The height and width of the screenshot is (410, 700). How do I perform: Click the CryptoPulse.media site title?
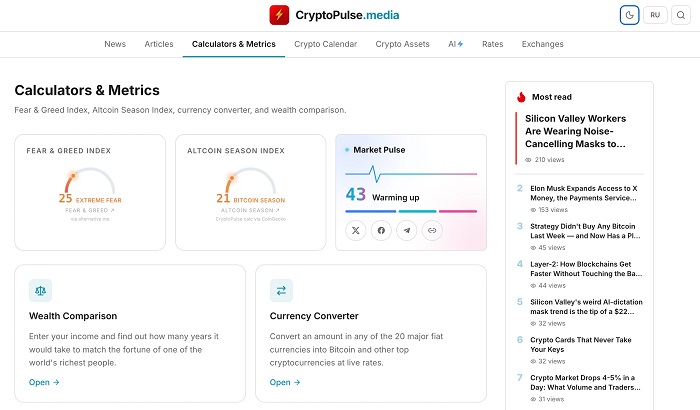coord(347,15)
